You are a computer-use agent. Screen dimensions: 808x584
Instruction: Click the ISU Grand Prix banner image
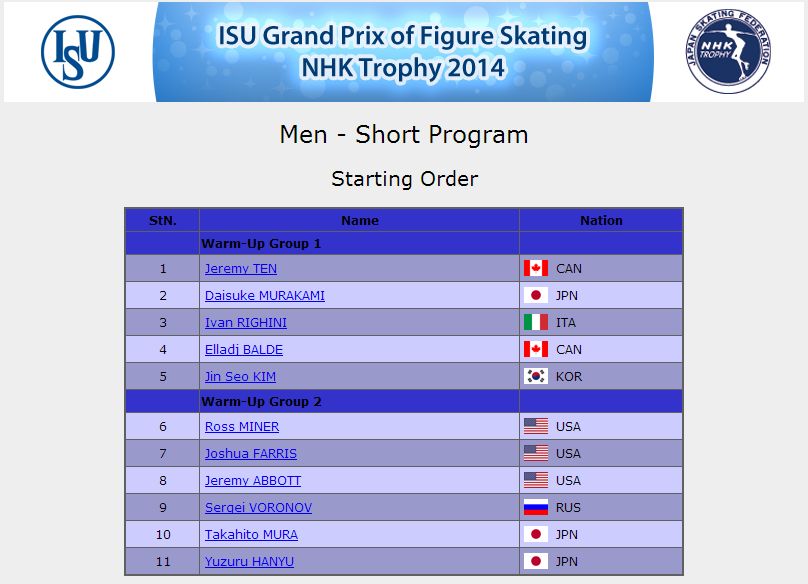[x=403, y=52]
